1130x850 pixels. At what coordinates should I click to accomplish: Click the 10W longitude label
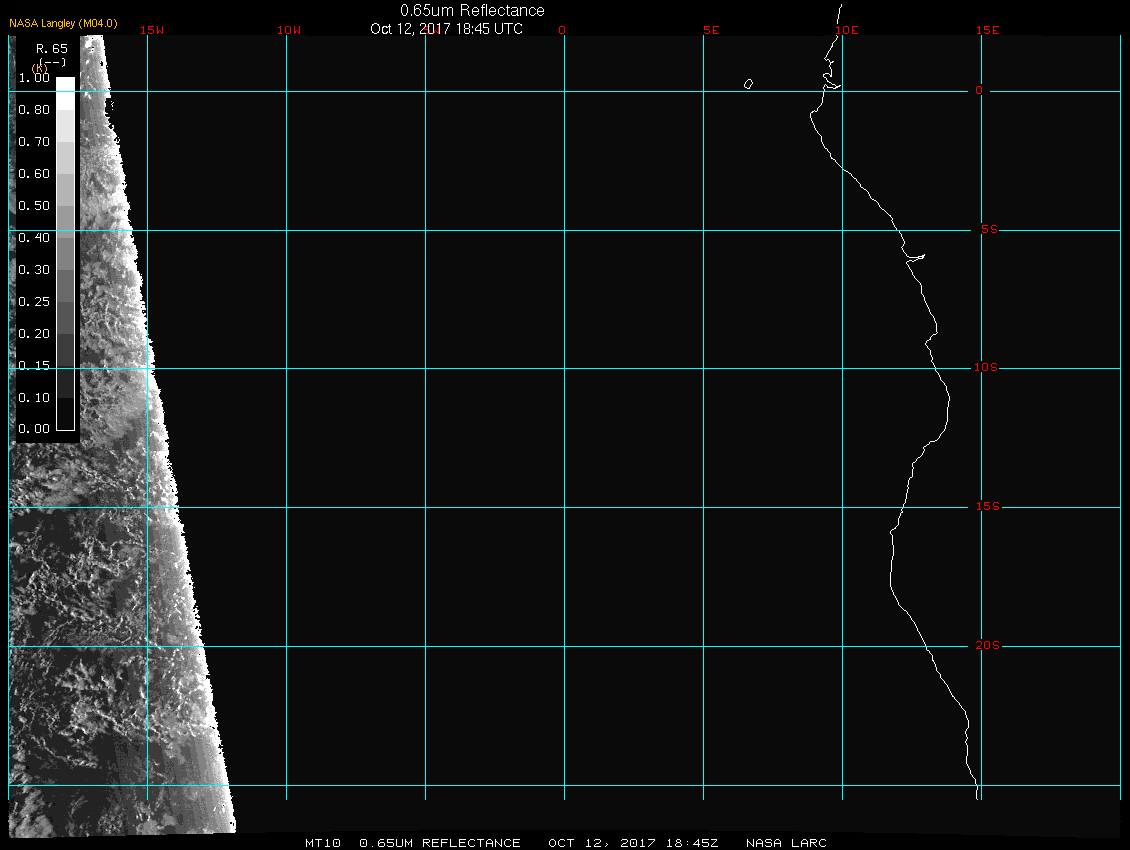288,30
